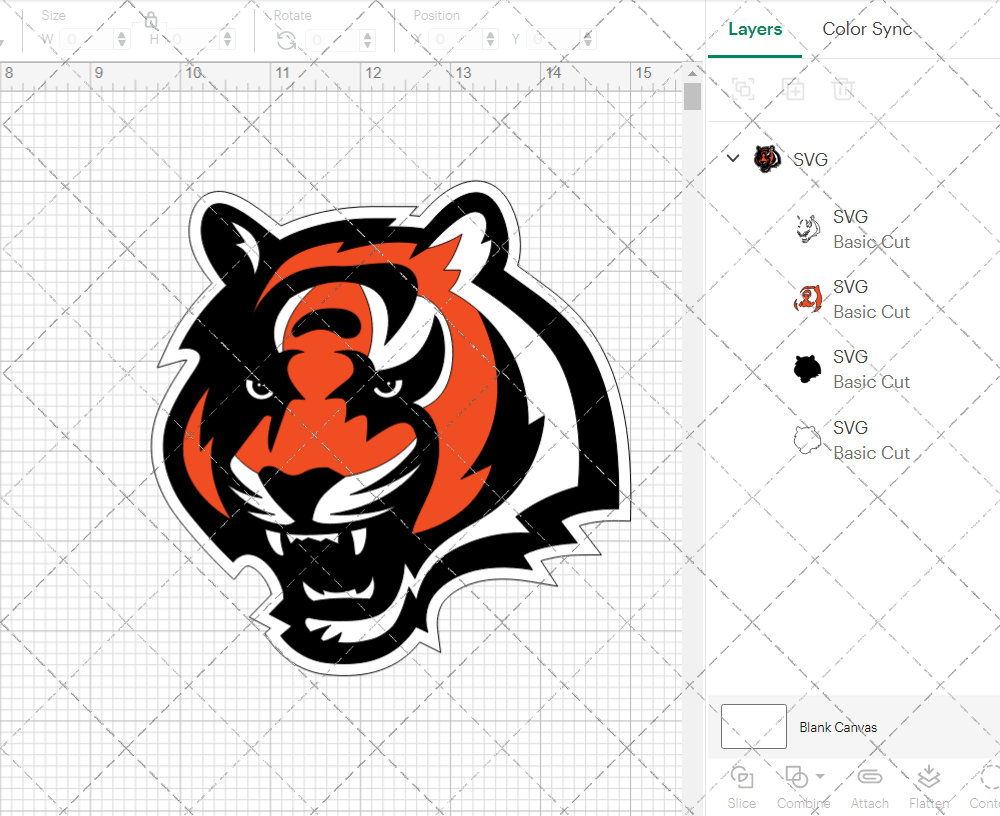Click the Blank Canvas label
The image size is (1000, 816).
[x=838, y=727]
